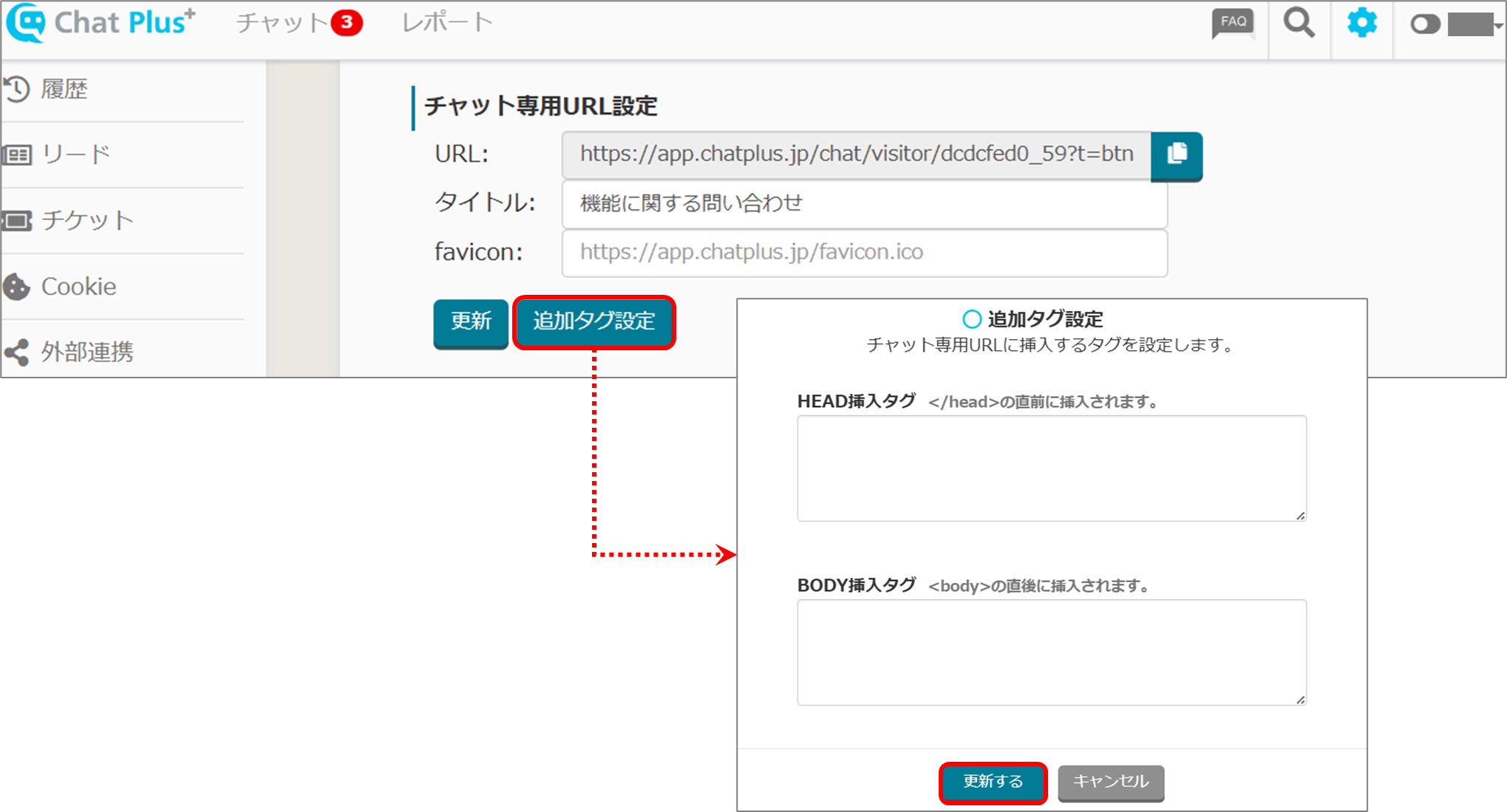The image size is (1507, 812).
Task: Cancel the dialog with the キャンセル button
Action: tap(1110, 782)
